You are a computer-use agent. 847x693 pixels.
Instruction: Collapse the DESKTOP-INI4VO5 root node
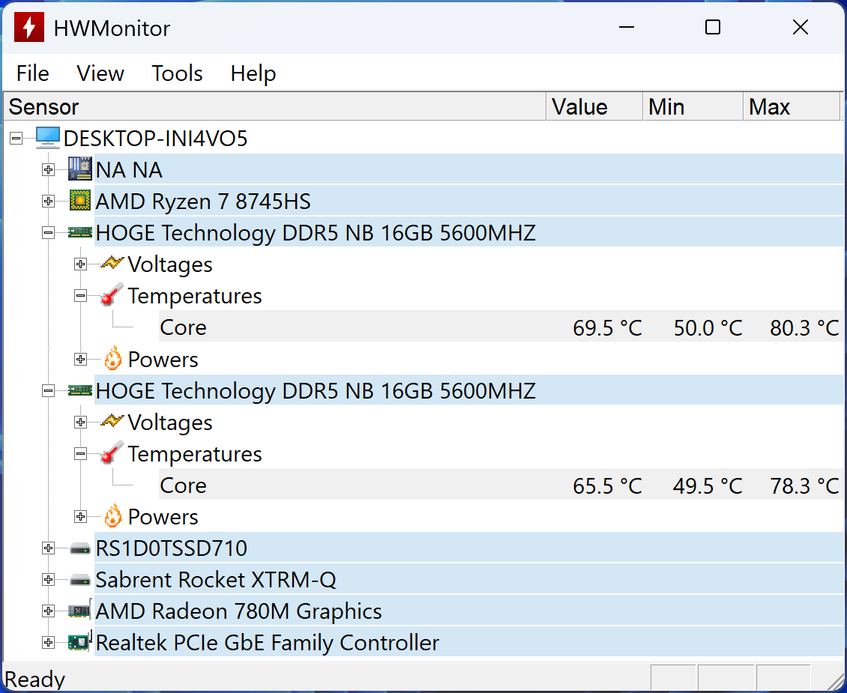(x=16, y=138)
